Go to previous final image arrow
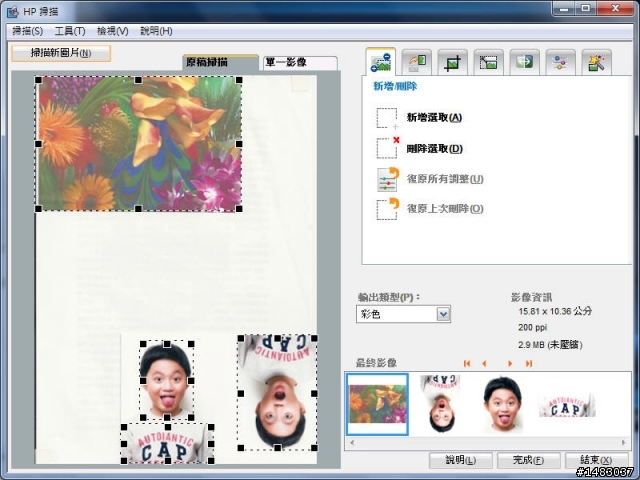 point(484,363)
